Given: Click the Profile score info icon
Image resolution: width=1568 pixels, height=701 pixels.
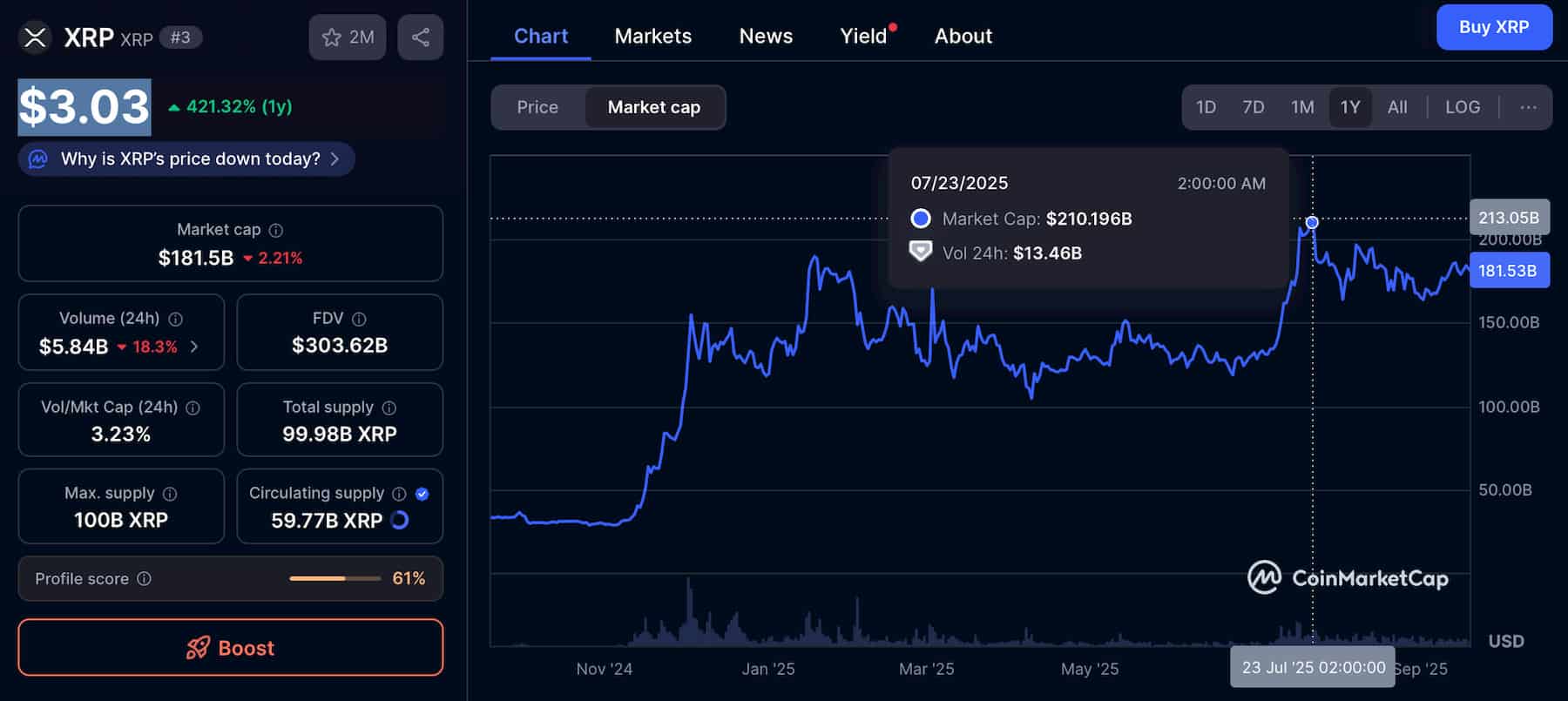Looking at the screenshot, I should pyautogui.click(x=145, y=579).
